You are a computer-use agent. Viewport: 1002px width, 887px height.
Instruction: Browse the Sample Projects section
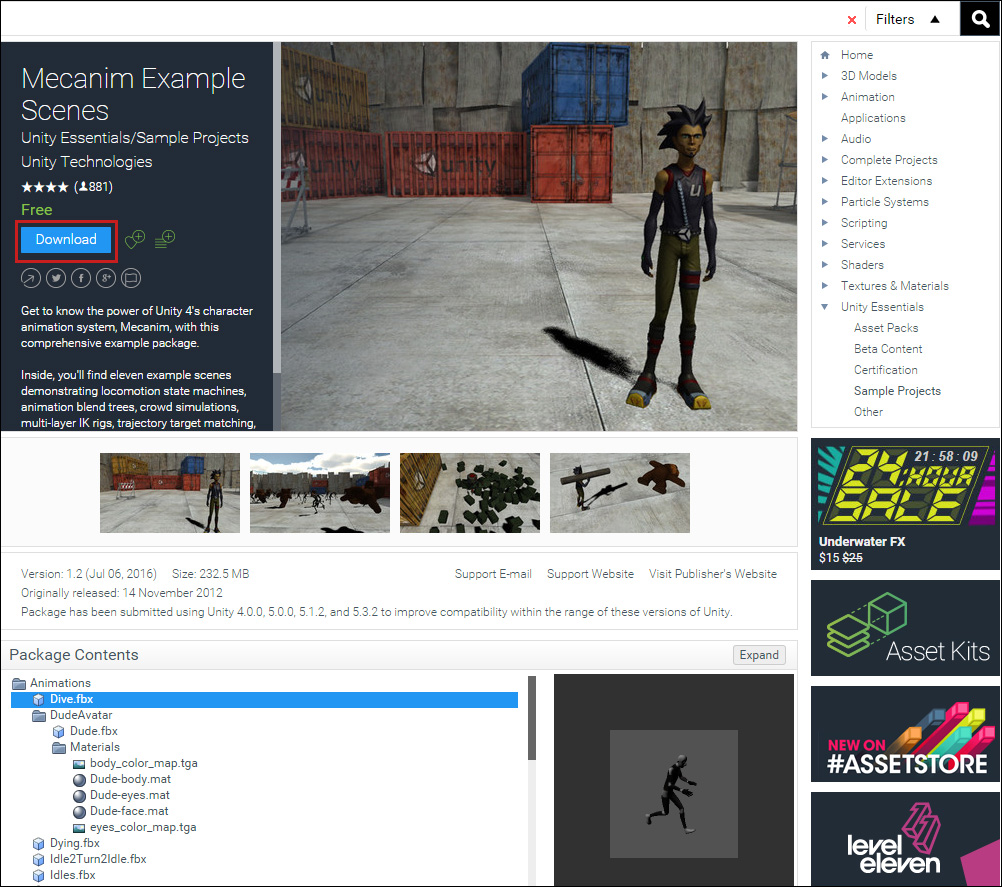tap(897, 390)
